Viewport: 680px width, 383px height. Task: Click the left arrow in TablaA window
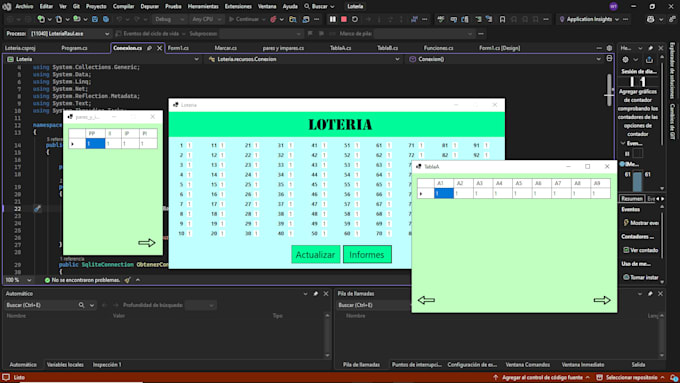pyautogui.click(x=426, y=300)
